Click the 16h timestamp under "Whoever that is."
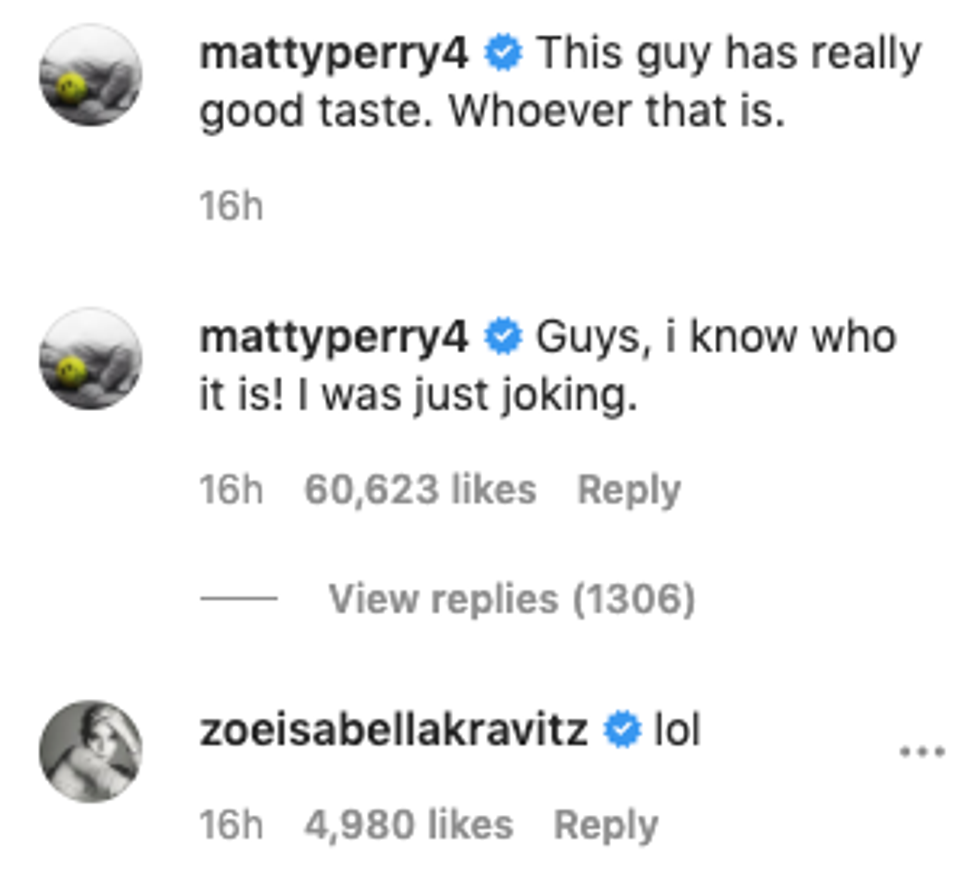This screenshot has width=980, height=893. coord(231,207)
